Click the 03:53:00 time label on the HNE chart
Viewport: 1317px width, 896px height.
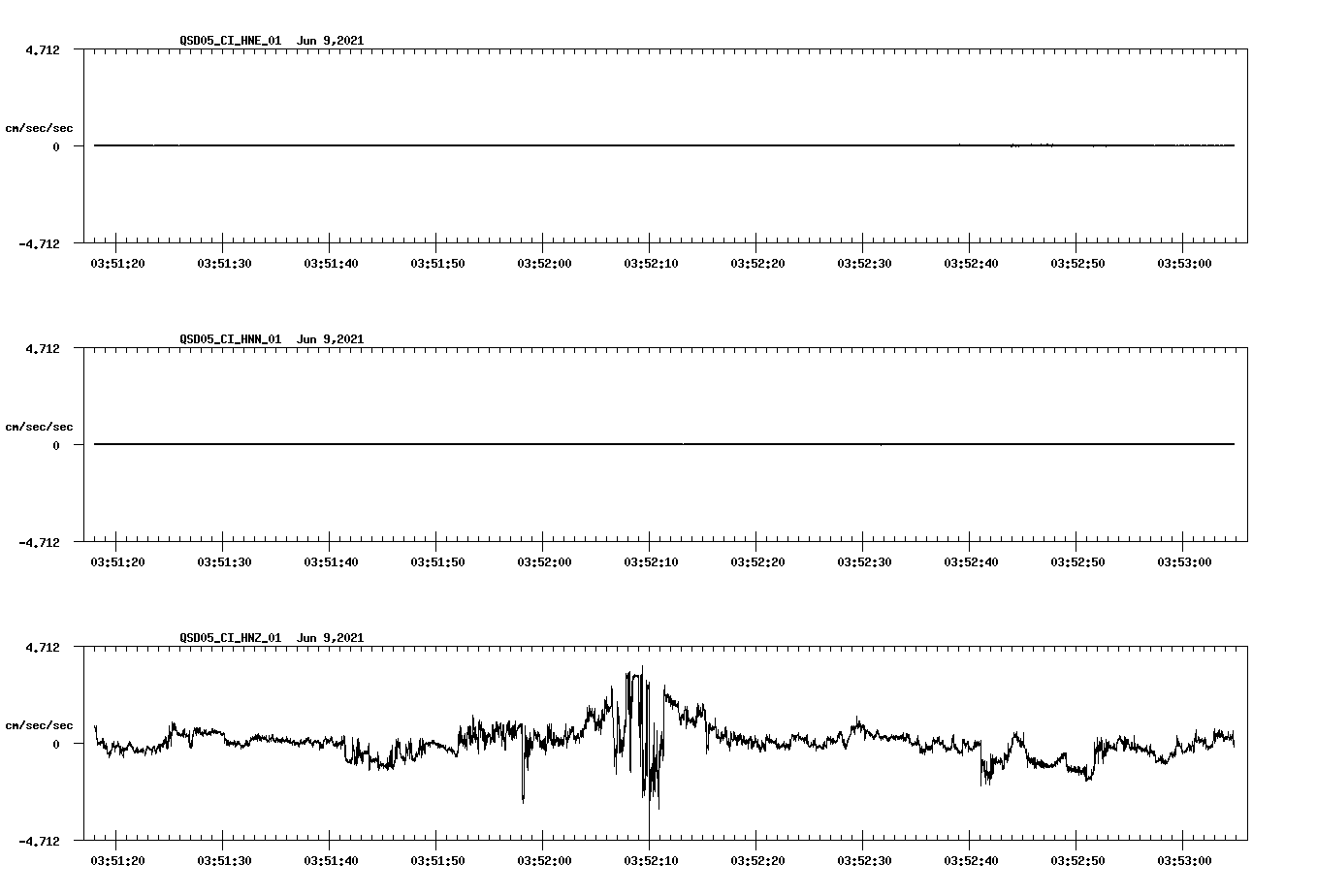click(x=1184, y=264)
